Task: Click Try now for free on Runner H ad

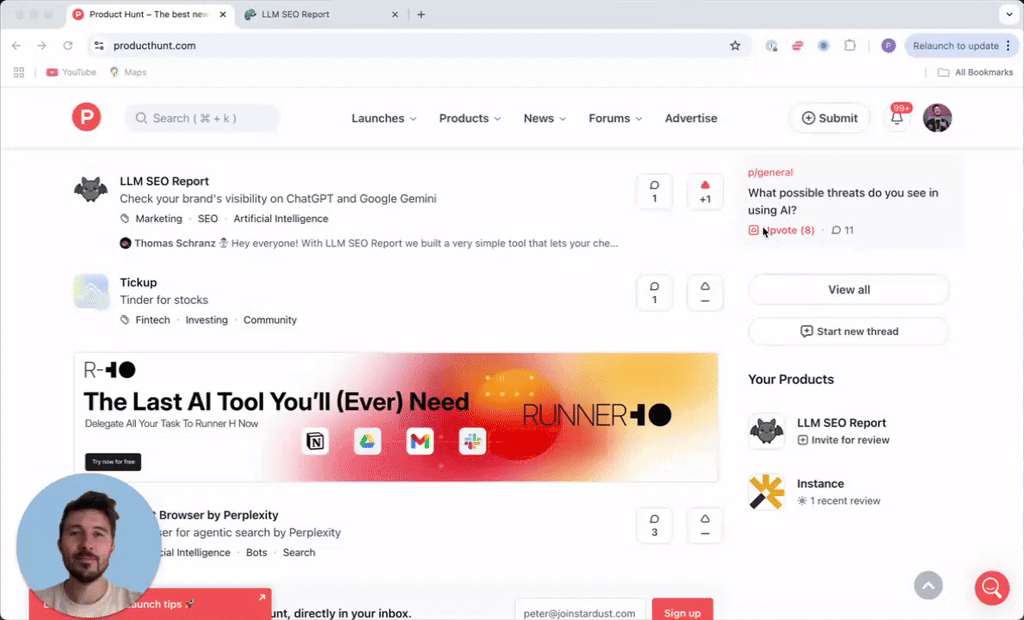Action: point(113,462)
